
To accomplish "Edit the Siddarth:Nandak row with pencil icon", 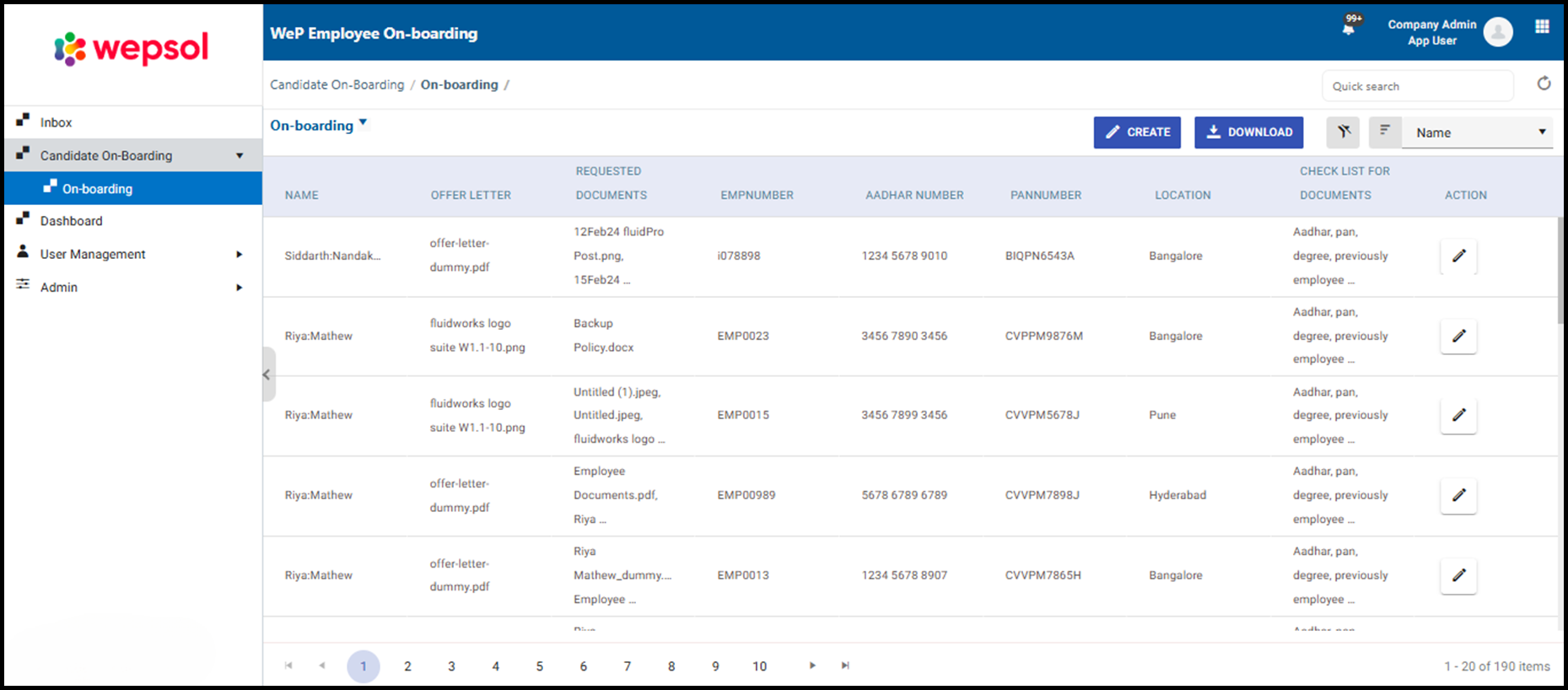I will pos(1458,256).
